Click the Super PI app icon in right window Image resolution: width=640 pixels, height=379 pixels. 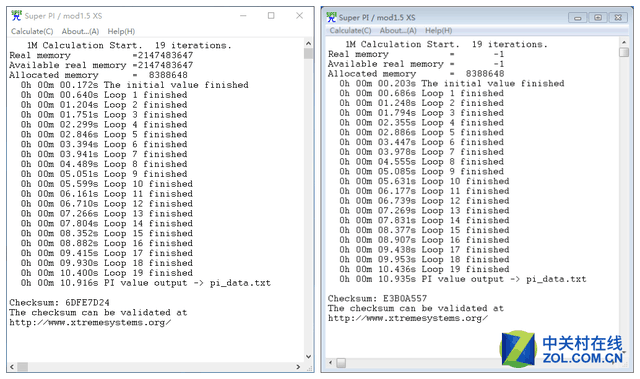point(331,17)
